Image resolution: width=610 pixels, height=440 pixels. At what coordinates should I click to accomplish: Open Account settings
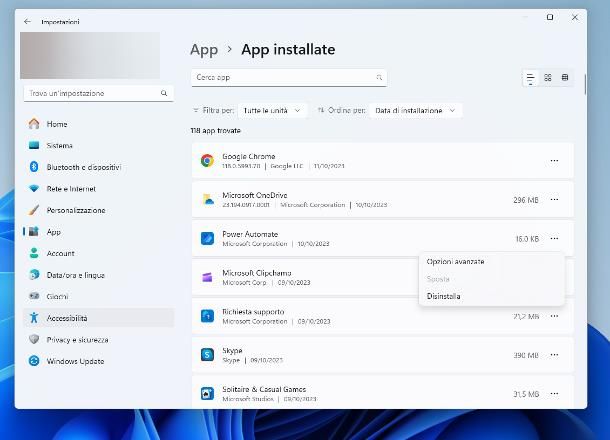(99, 253)
